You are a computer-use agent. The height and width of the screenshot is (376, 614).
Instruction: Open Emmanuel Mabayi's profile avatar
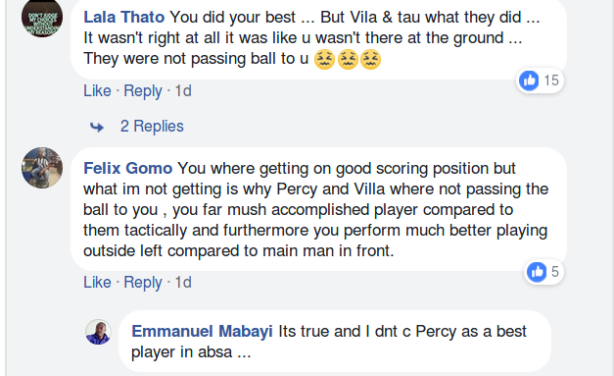pos(98,332)
